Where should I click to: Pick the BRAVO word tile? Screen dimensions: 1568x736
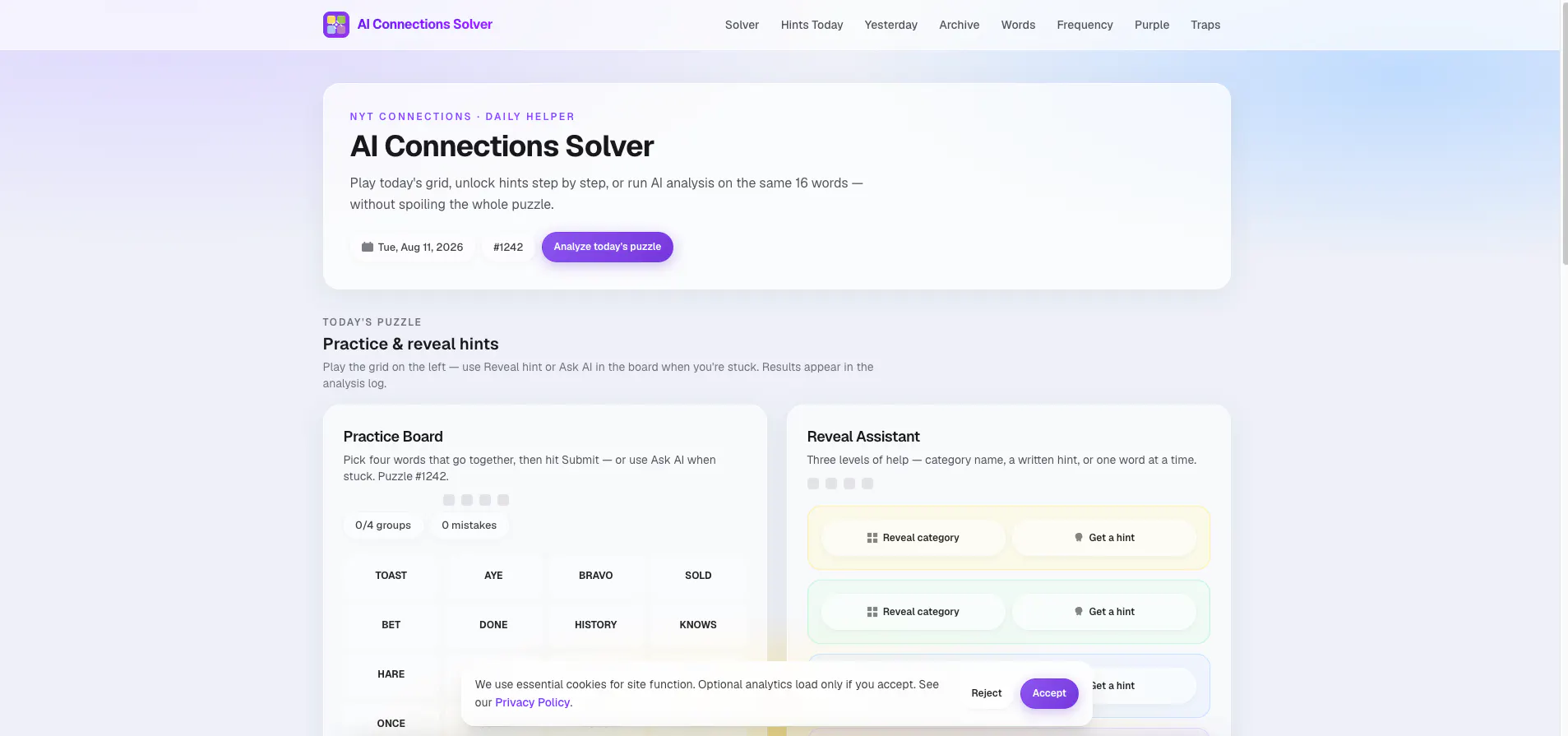[x=596, y=576]
